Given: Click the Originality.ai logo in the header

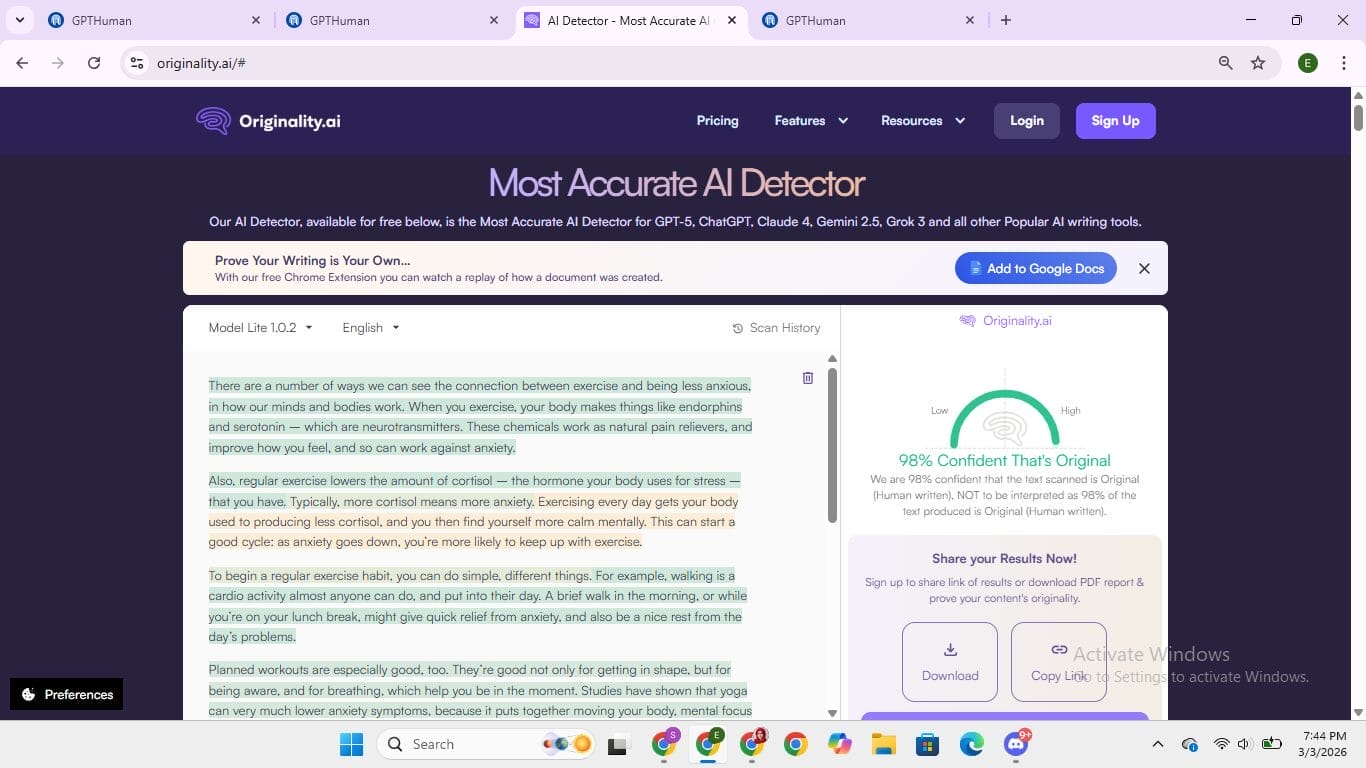Looking at the screenshot, I should pos(268,121).
